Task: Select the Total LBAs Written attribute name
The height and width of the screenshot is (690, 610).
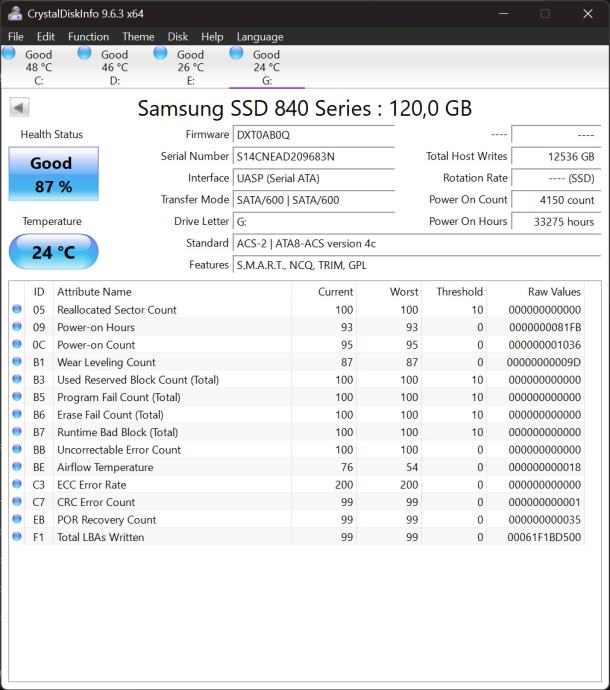Action: tap(100, 537)
